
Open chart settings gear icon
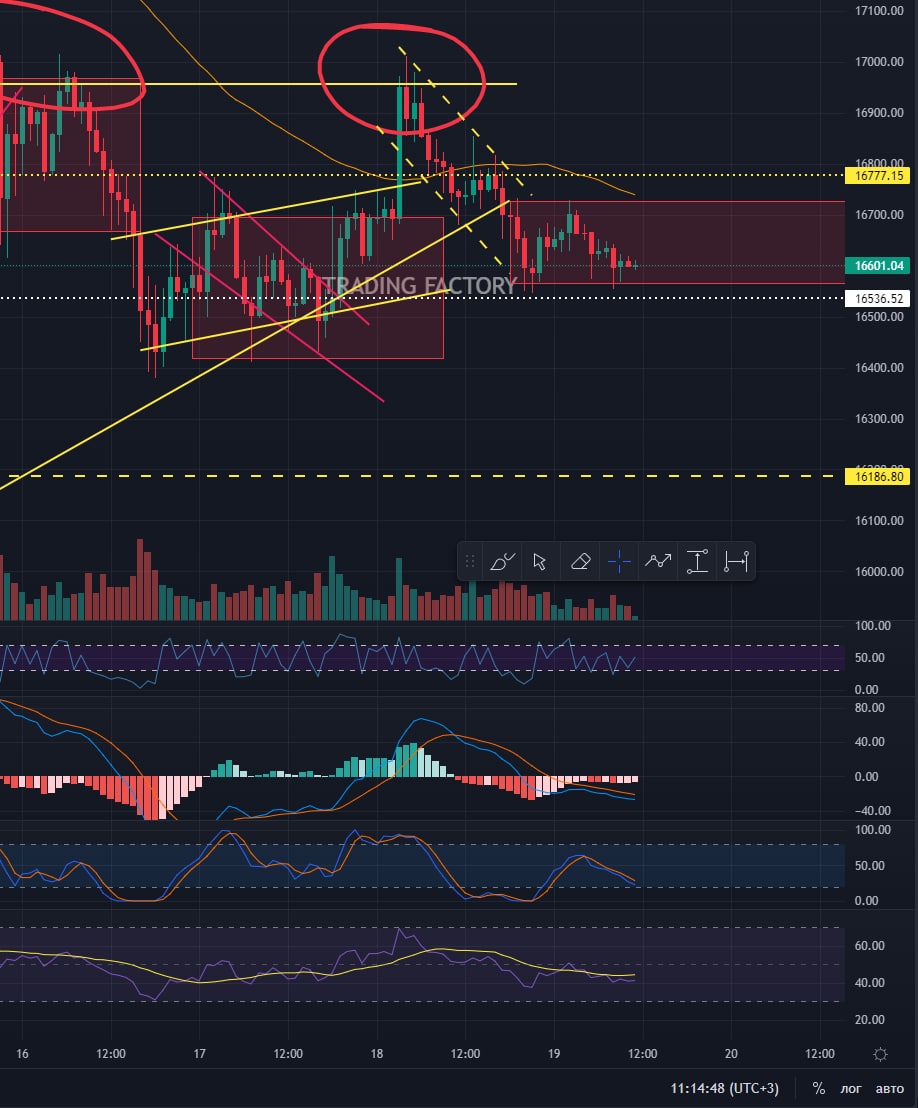click(880, 1054)
